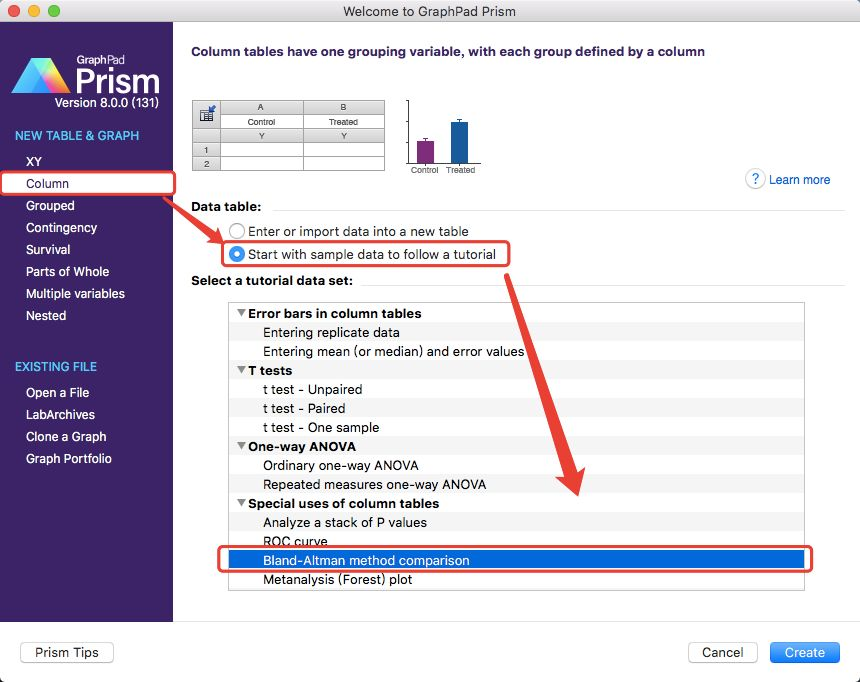The image size is (860, 682).
Task: Select 'Enter or import data into a new table'
Action: pyautogui.click(x=236, y=231)
